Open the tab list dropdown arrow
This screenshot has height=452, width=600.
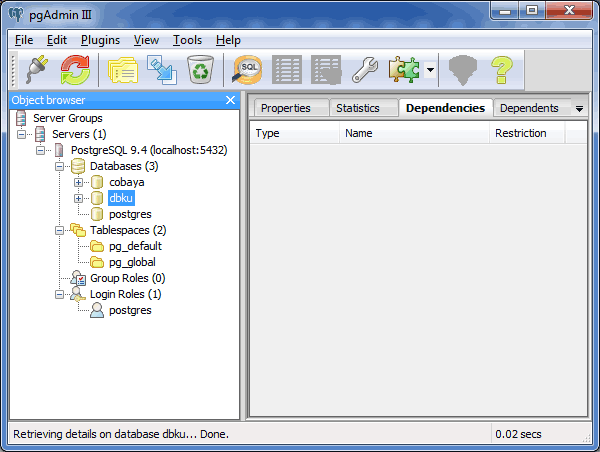tap(579, 109)
